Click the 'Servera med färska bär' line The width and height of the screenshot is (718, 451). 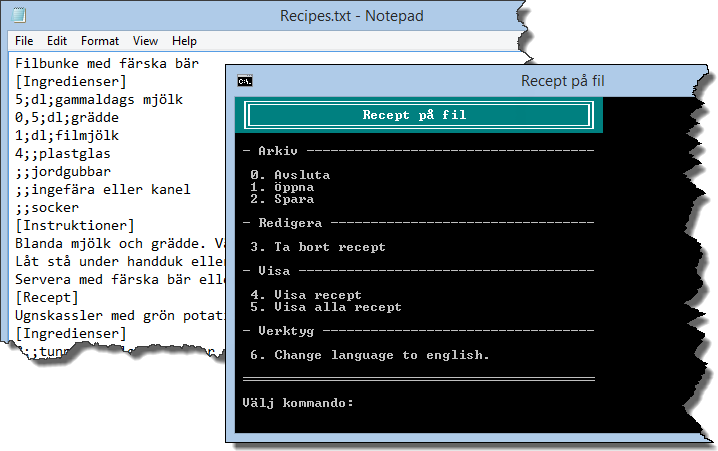(x=120, y=279)
